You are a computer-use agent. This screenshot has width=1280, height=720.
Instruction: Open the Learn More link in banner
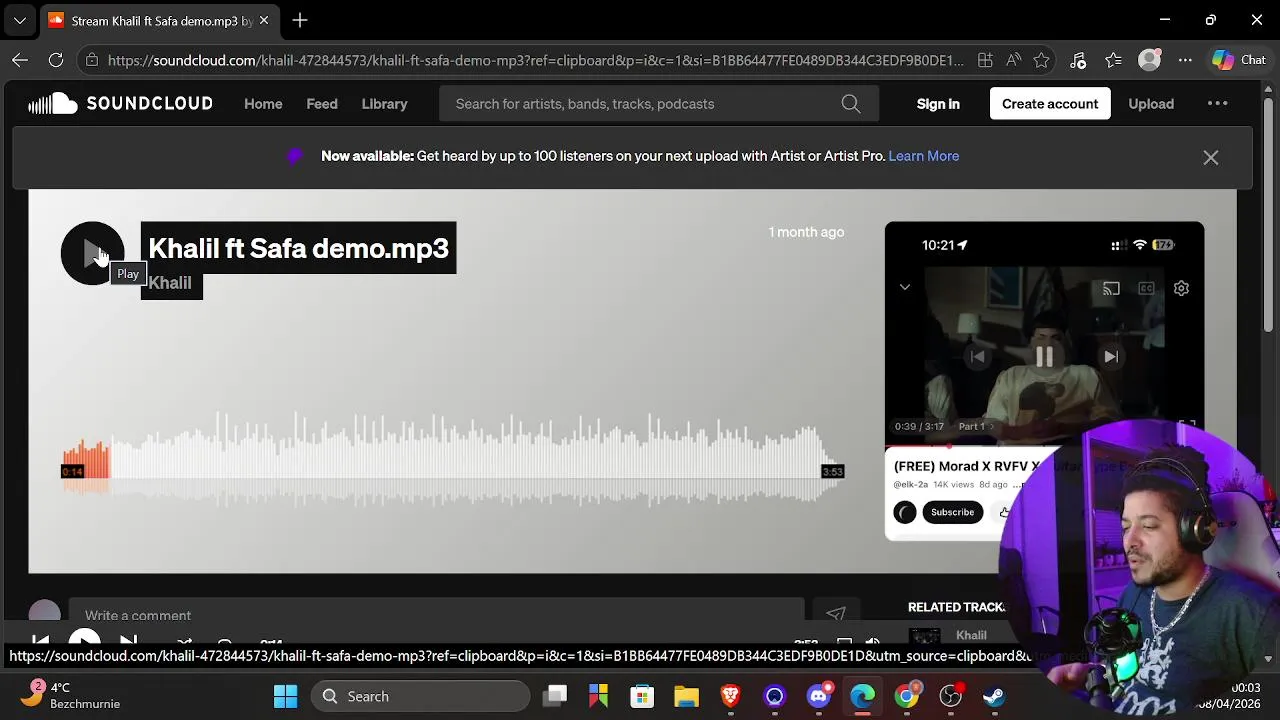pyautogui.click(x=923, y=156)
